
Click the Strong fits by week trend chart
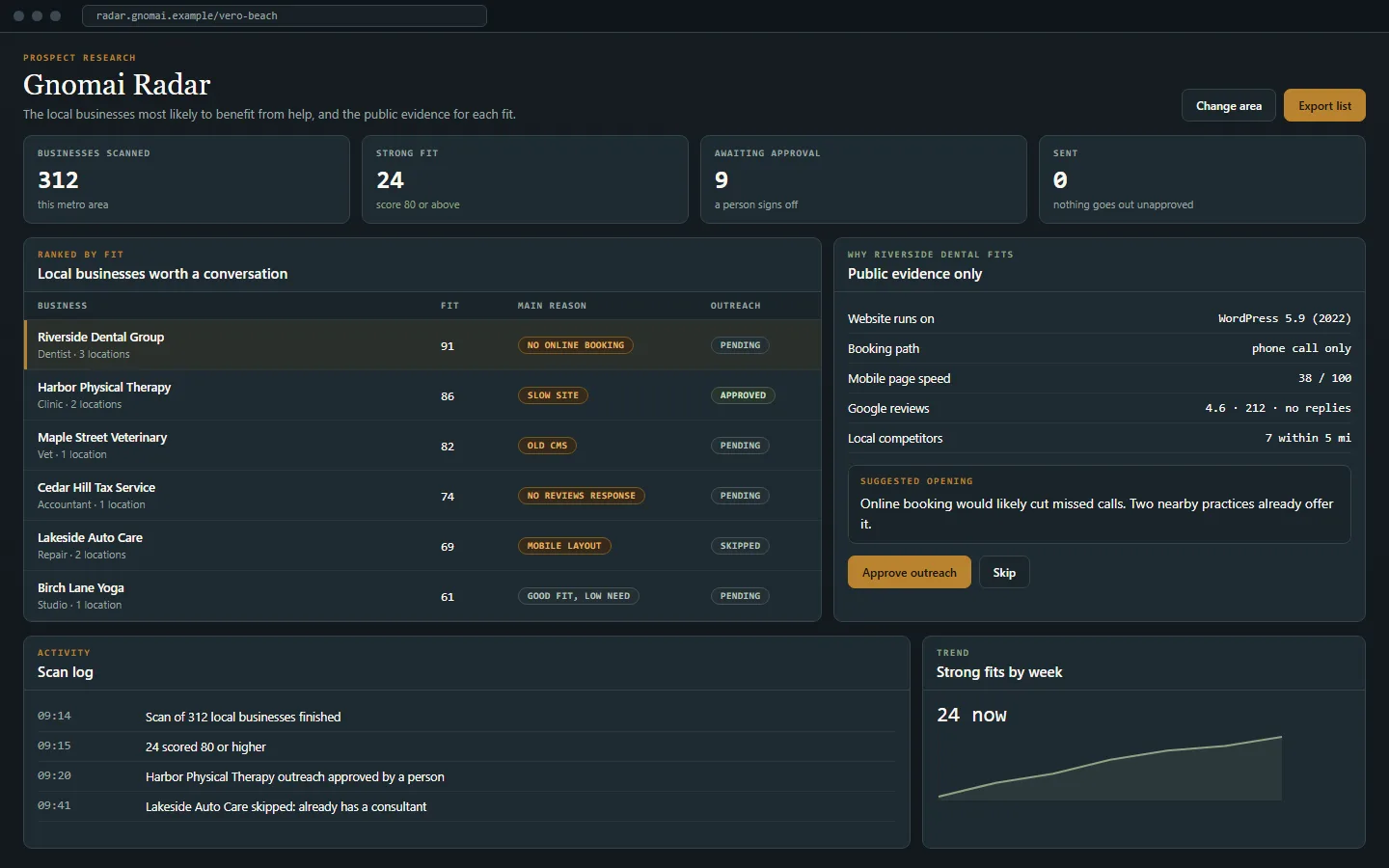click(1110, 768)
